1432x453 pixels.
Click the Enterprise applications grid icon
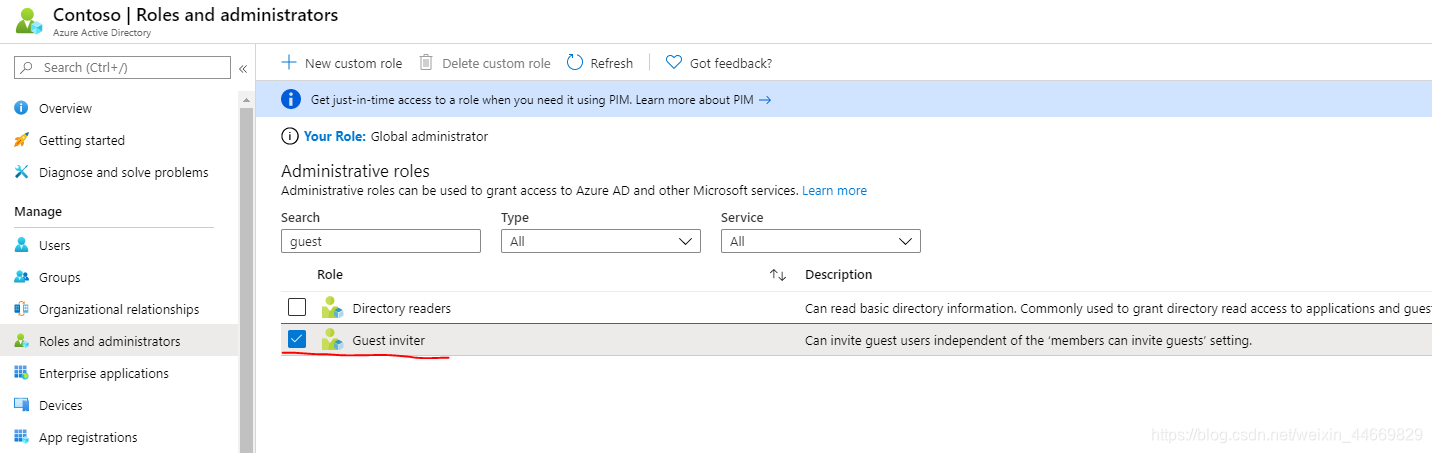[22, 373]
